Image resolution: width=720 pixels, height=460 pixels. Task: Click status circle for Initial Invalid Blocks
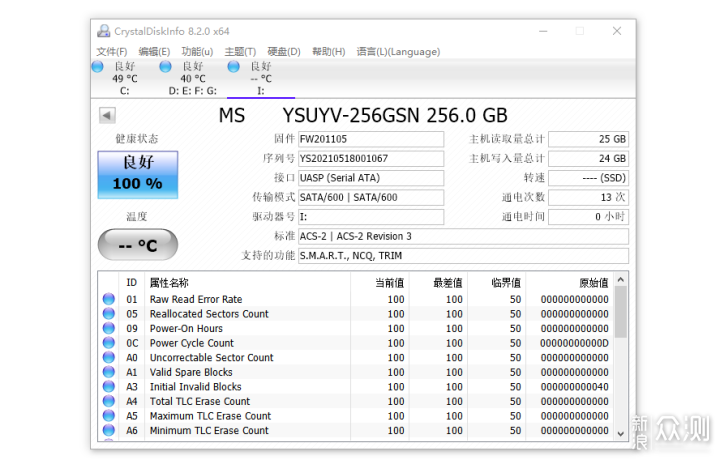click(109, 387)
